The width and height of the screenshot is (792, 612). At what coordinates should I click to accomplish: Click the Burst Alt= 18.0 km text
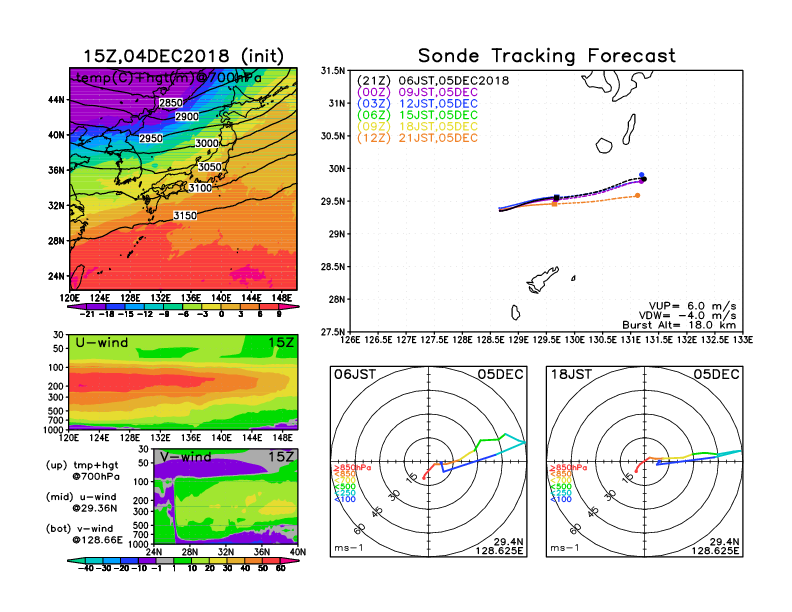pos(693,326)
